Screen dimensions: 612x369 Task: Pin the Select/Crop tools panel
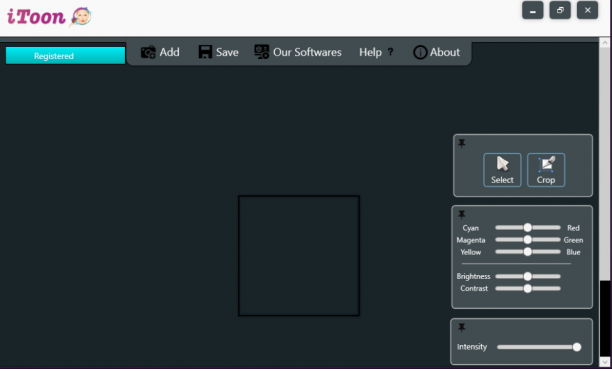tap(462, 144)
